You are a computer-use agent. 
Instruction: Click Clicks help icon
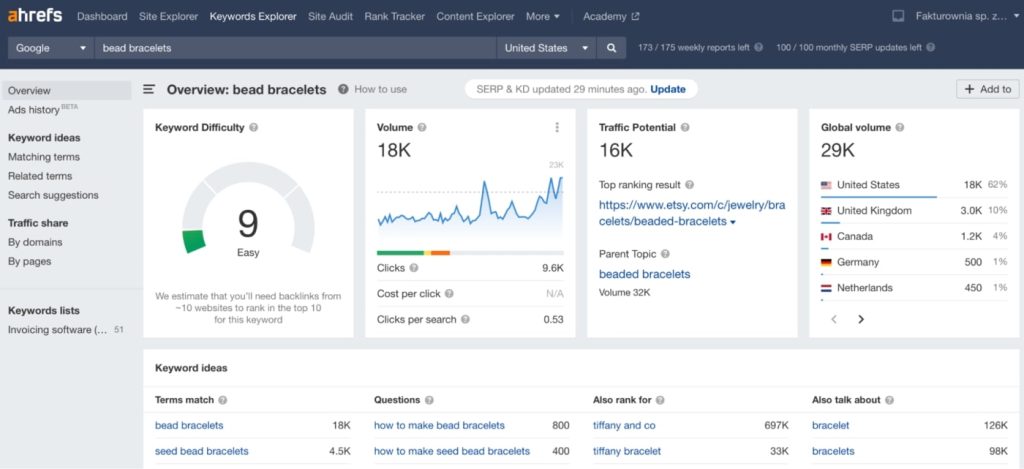coord(413,268)
